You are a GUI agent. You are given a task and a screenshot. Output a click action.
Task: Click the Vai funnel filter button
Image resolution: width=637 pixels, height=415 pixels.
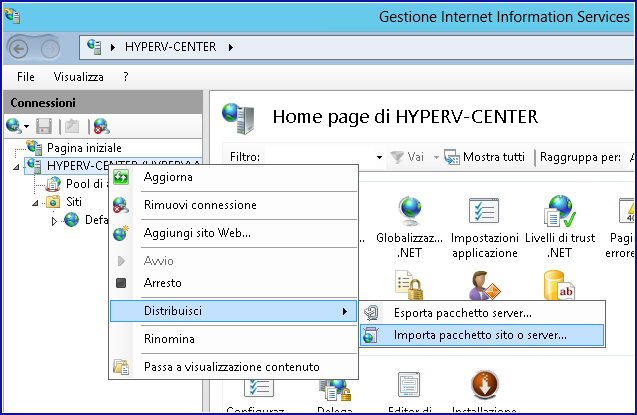pos(407,157)
